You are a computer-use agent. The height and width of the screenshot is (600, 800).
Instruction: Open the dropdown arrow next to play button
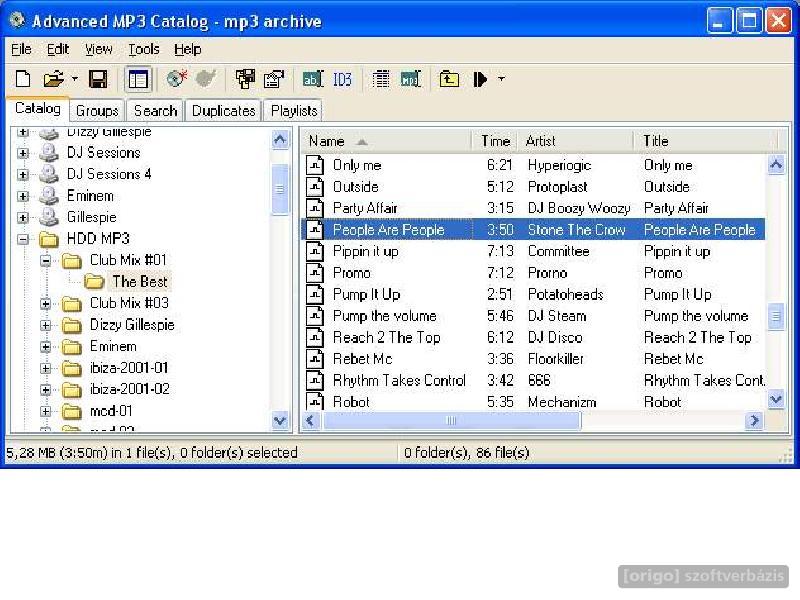(x=502, y=79)
